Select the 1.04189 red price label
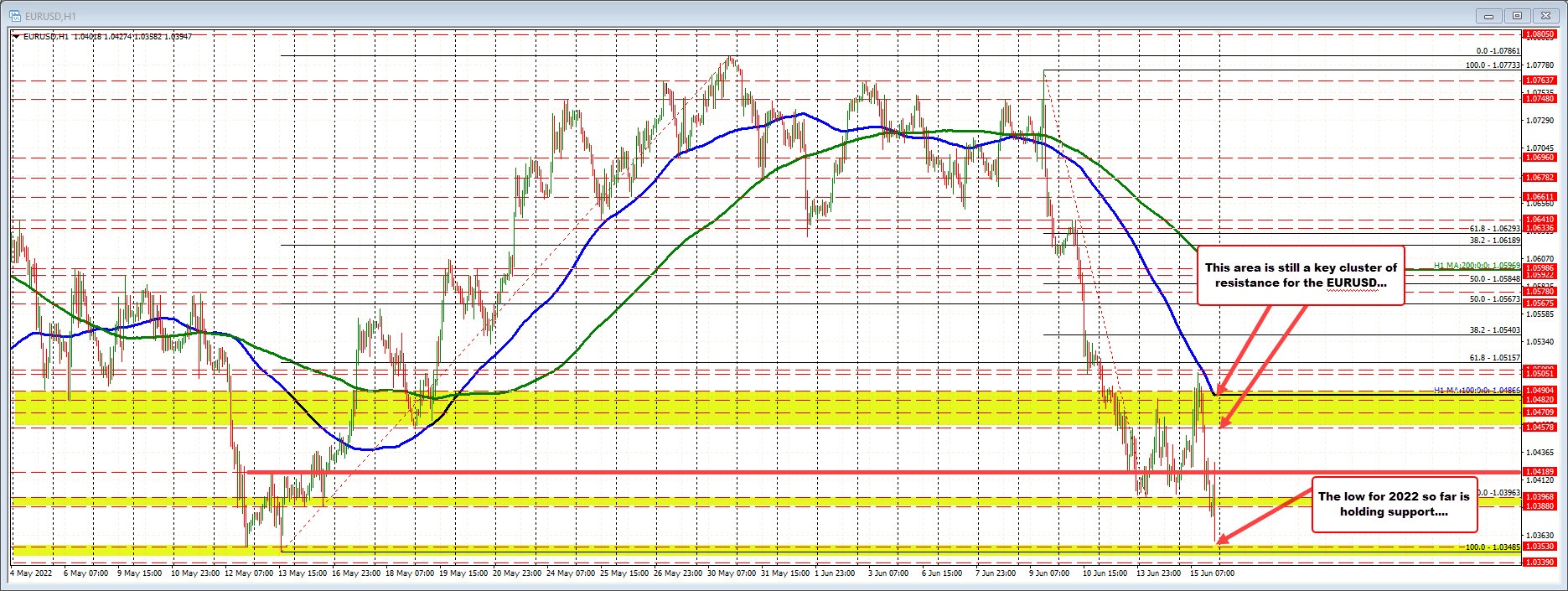The width and height of the screenshot is (1568, 591). (x=1540, y=472)
